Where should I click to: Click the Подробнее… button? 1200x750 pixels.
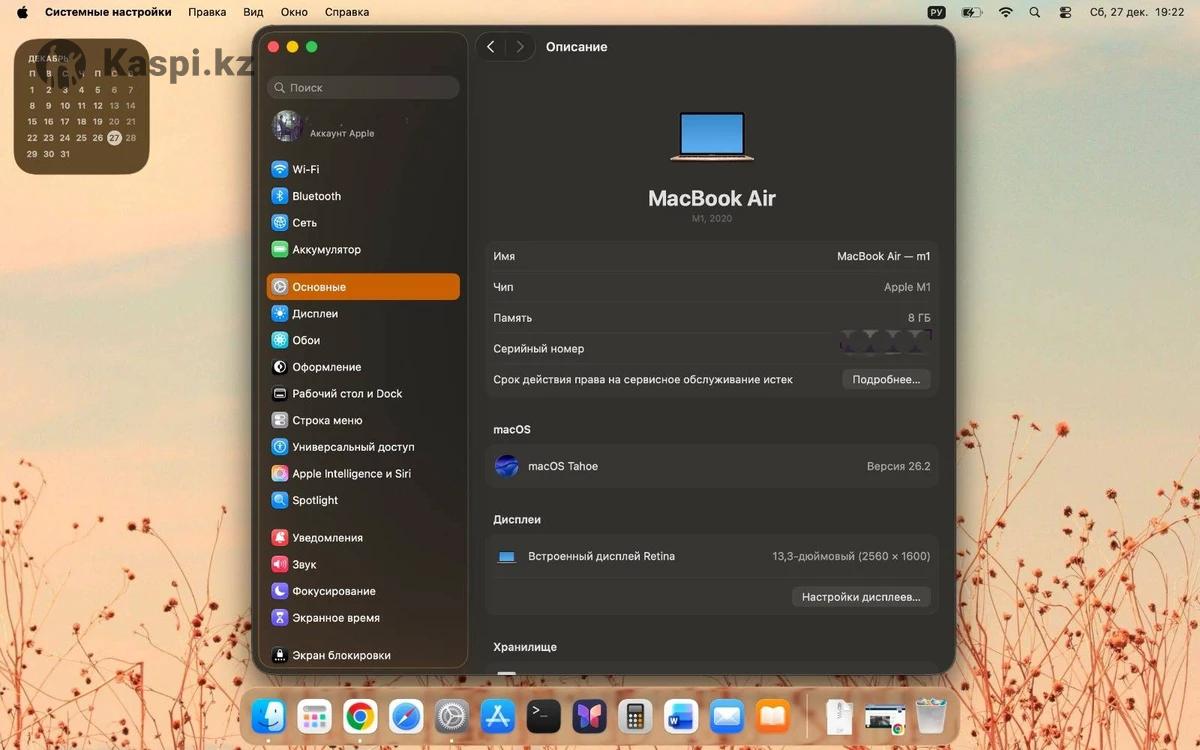tap(886, 380)
